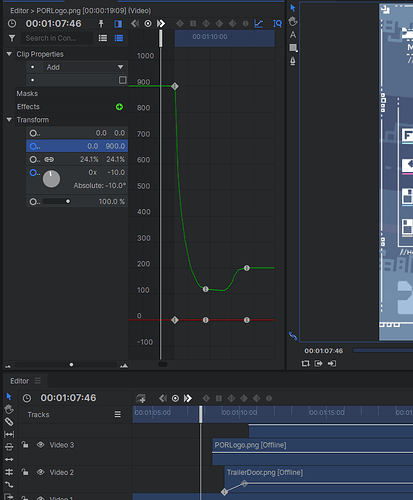Click the Tracks hamburger menu icon
413x500 pixels.
[x=118, y=414]
